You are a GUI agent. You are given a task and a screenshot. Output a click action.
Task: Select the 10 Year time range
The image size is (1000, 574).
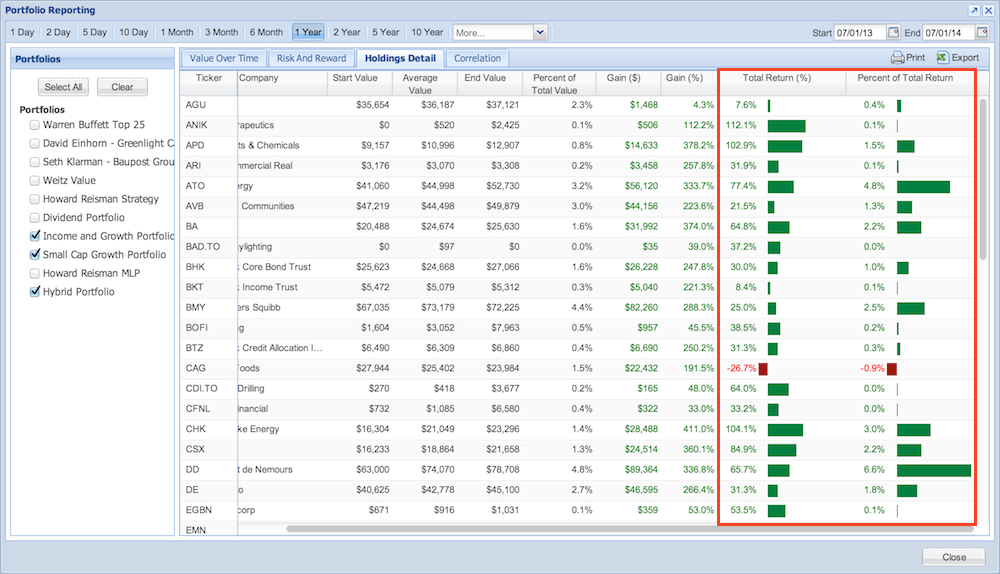427,32
